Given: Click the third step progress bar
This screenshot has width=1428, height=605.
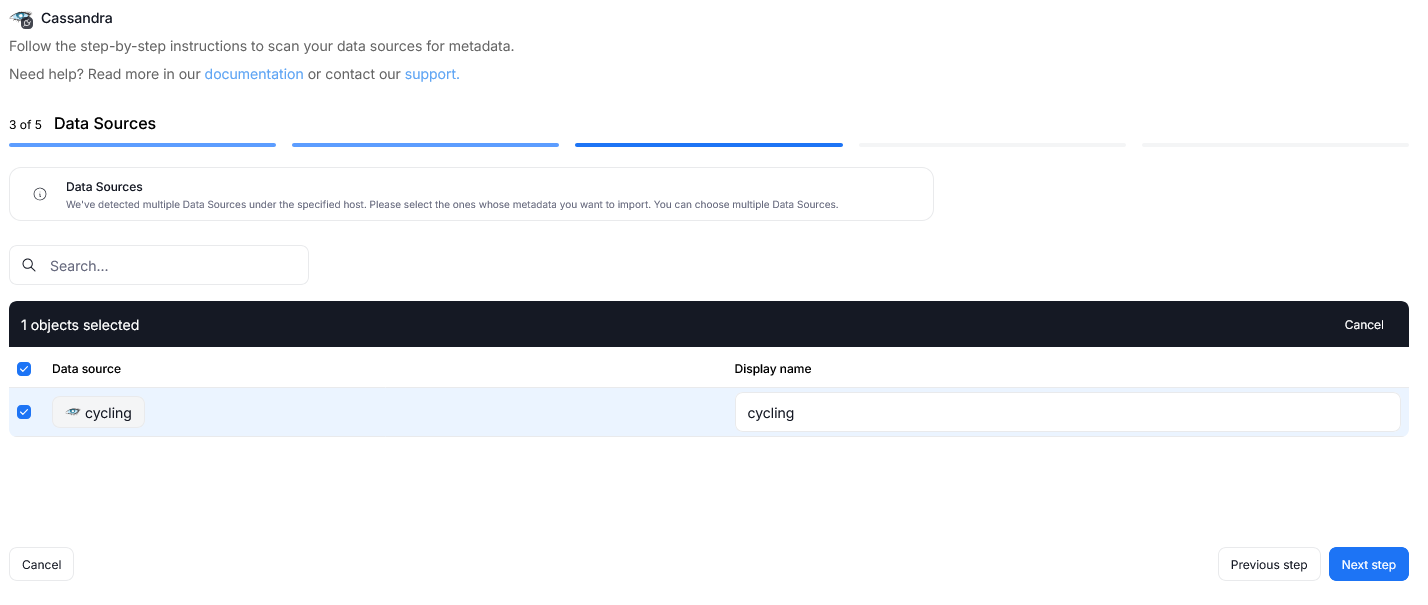Looking at the screenshot, I should [x=709, y=145].
